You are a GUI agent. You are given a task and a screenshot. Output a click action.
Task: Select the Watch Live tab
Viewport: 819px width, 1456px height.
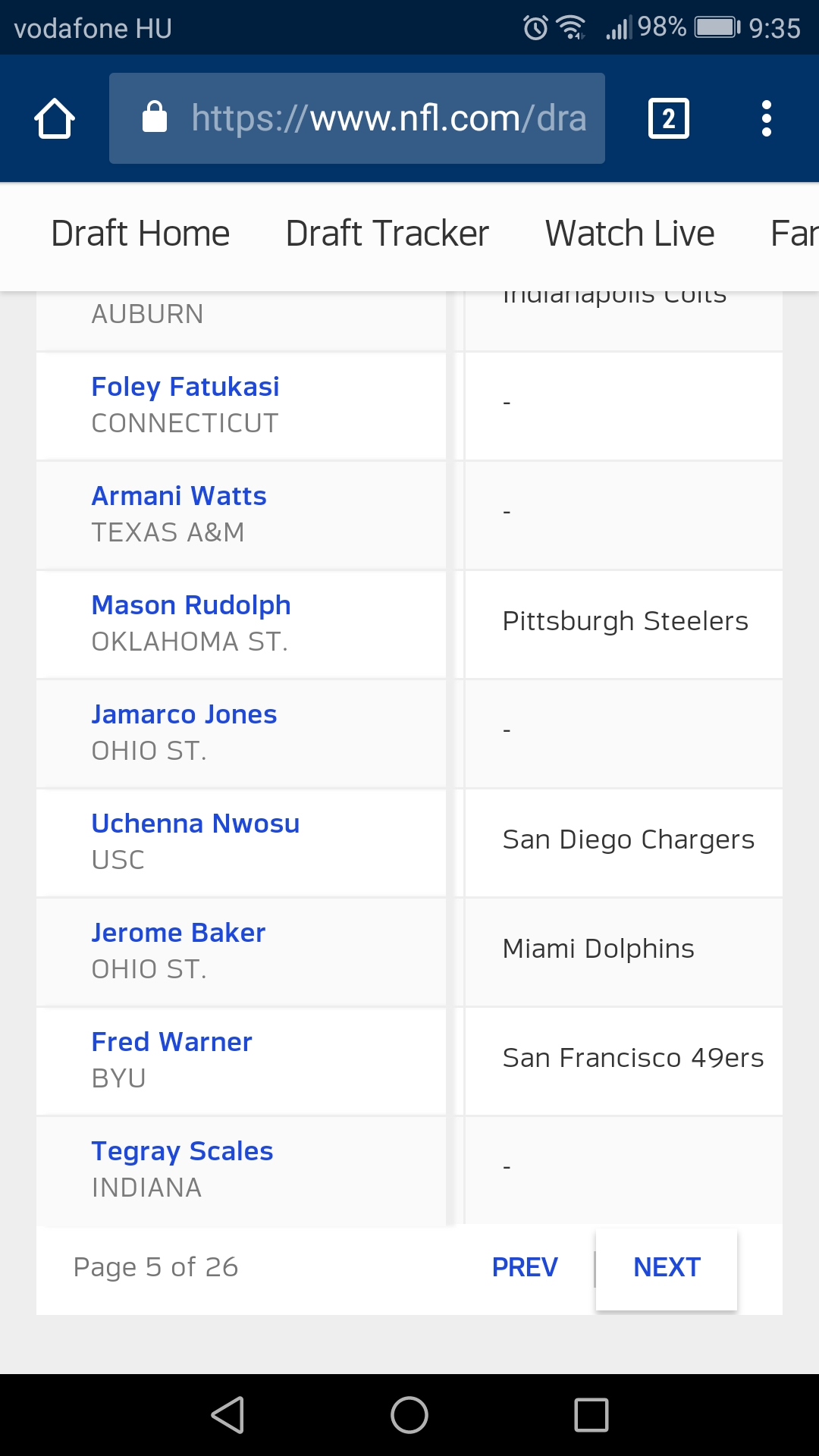(629, 234)
